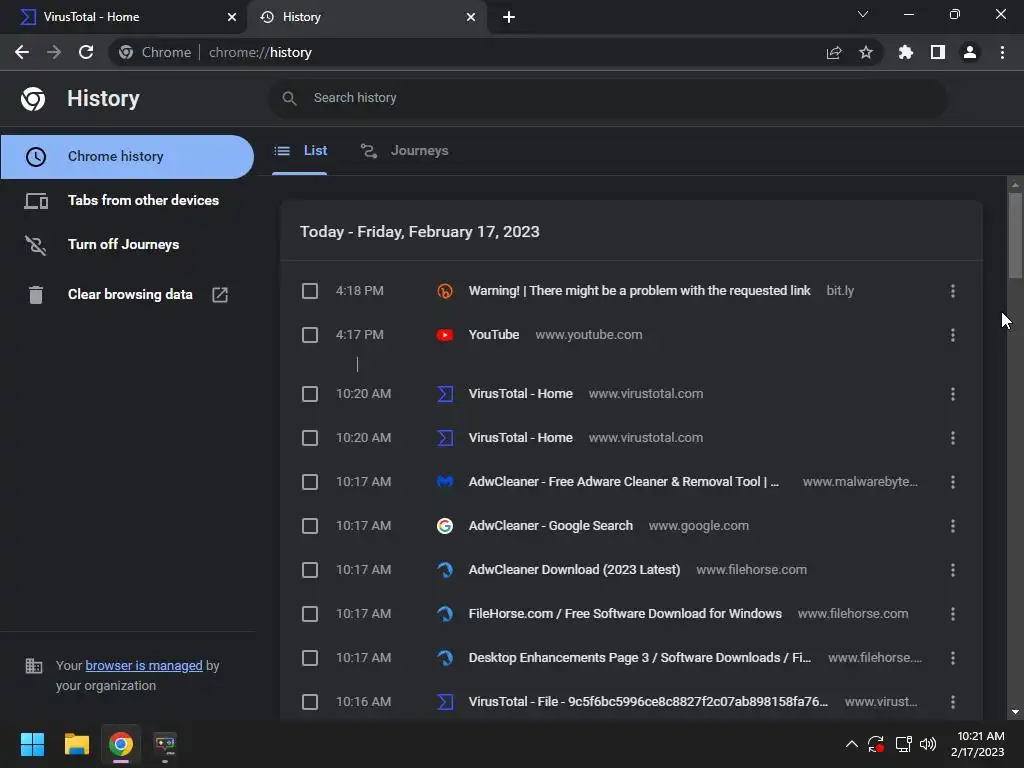Tick checkbox for AdwCleaner Download (2023 Latest)
Screen dimensions: 1024x768
[x=310, y=570]
